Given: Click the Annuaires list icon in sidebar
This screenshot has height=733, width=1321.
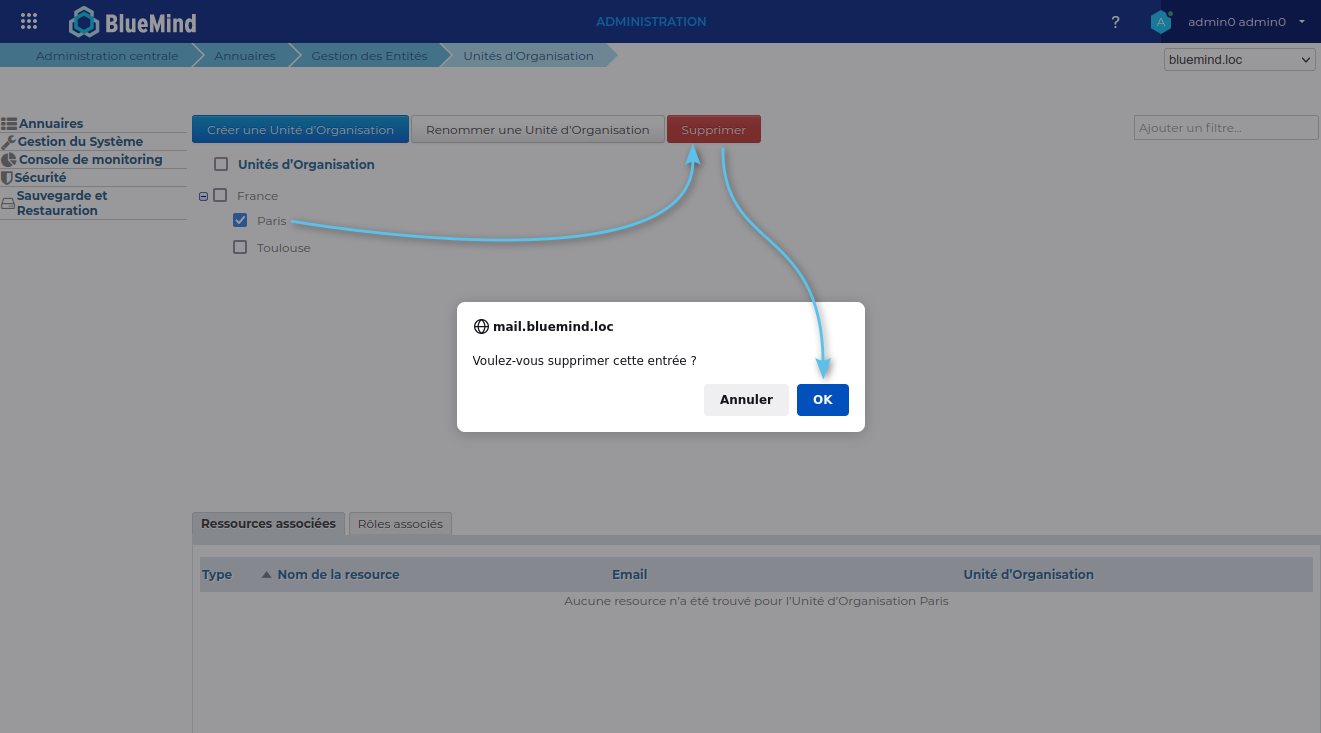Looking at the screenshot, I should [9, 124].
